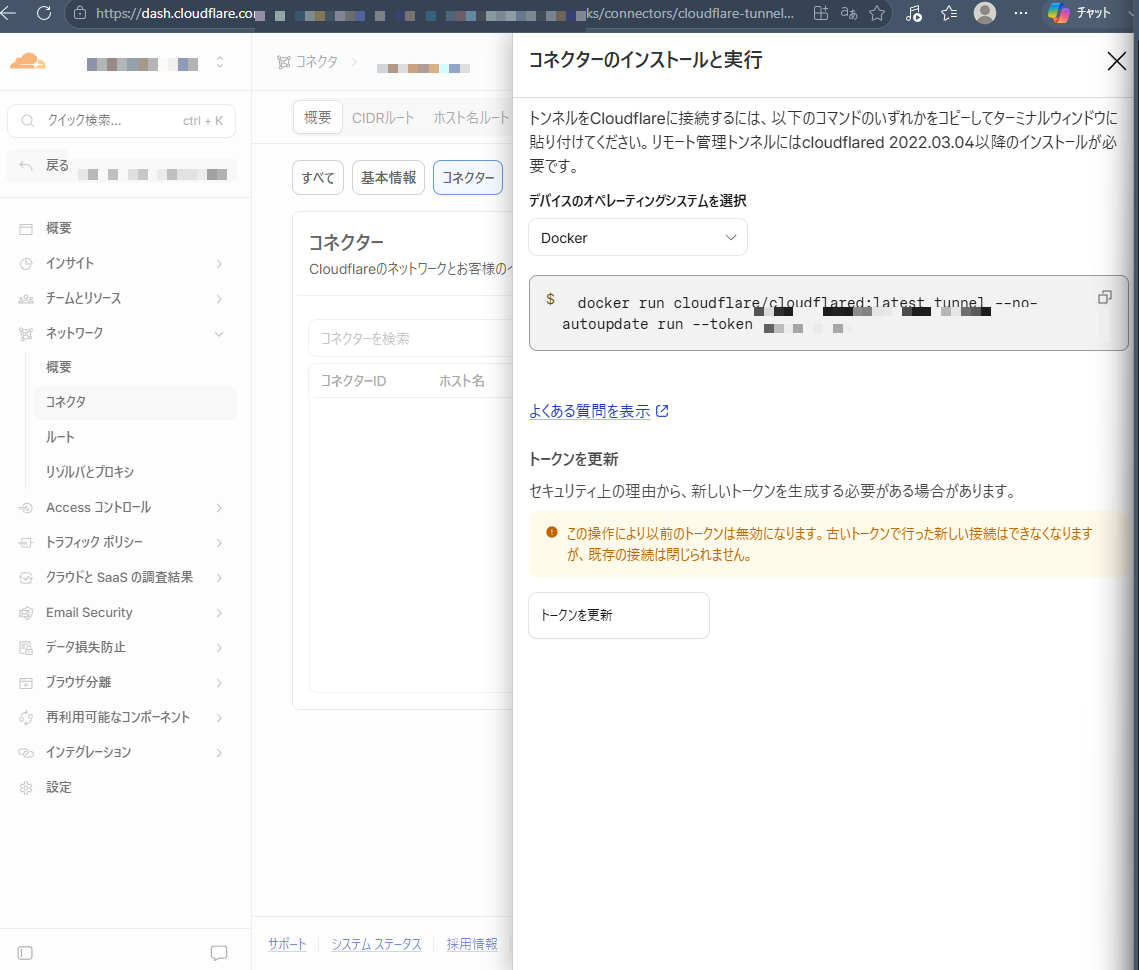Collapse the ネットワーク section chevron
1139x970 pixels.
[219, 334]
